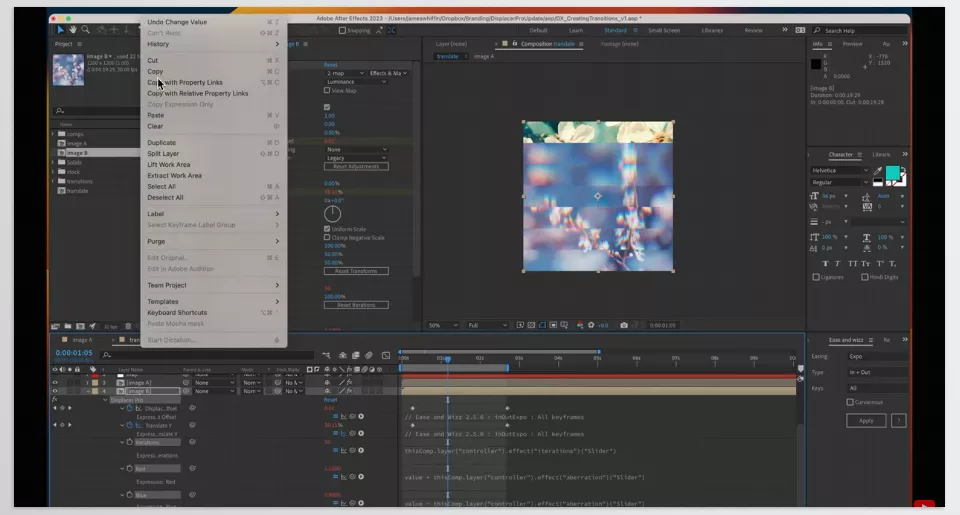Enable the View Map checkbox
Viewport: 960px width, 515px height.
click(327, 90)
